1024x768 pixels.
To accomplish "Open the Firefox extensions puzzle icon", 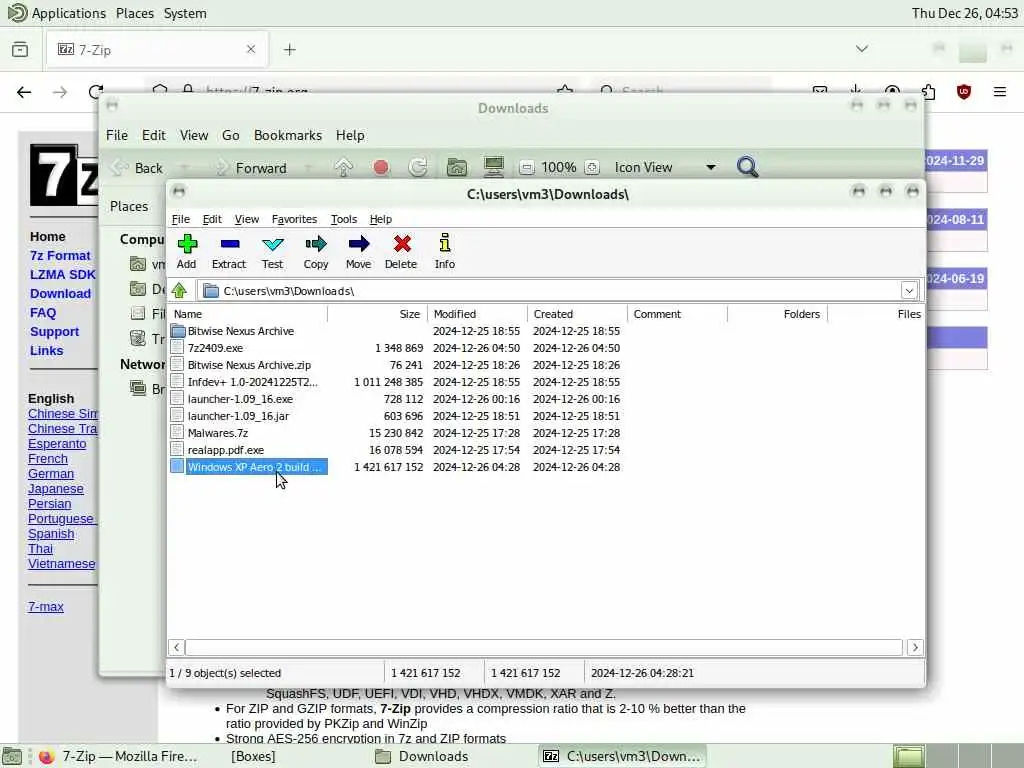I will click(x=928, y=92).
